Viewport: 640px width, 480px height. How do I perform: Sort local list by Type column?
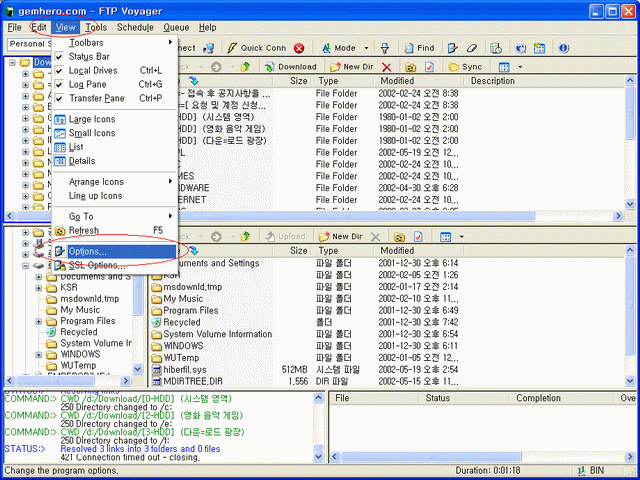[x=343, y=251]
